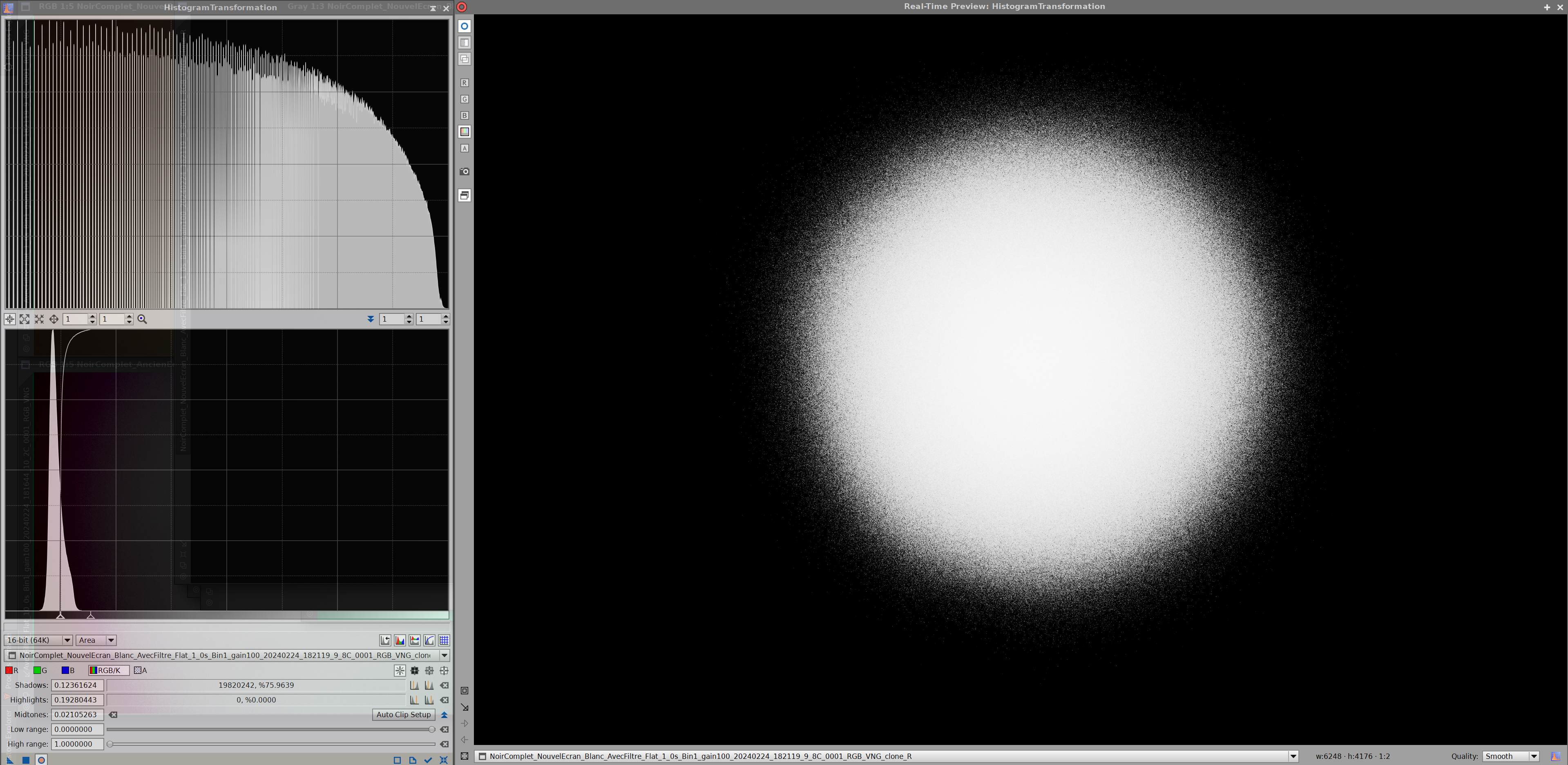This screenshot has width=1568, height=765.
Task: Apply global with the blue square button
Action: pos(26,760)
